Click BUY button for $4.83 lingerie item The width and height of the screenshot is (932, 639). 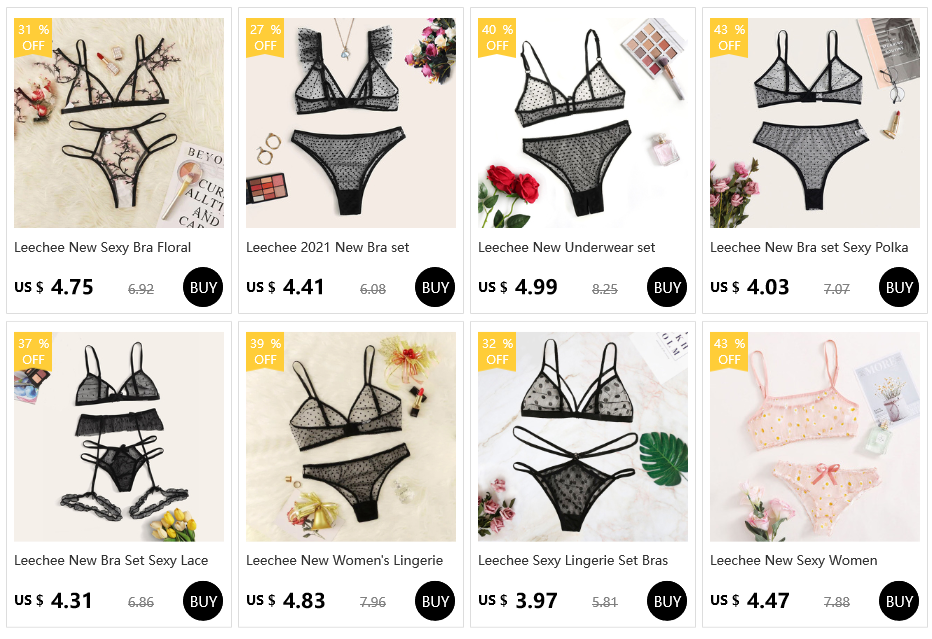(x=434, y=601)
